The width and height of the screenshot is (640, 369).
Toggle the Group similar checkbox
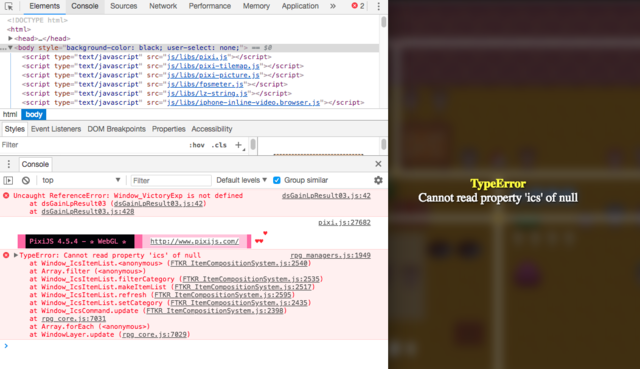coord(277,180)
